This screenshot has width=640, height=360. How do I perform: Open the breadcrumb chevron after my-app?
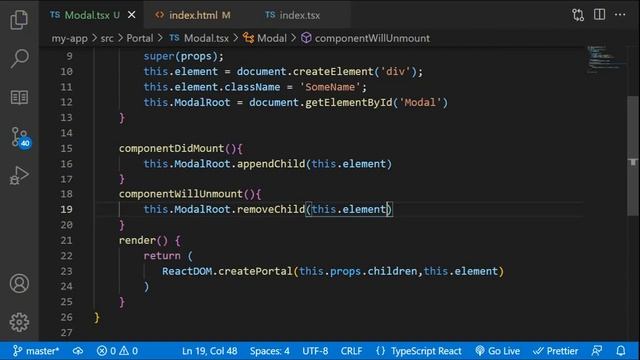[94, 38]
